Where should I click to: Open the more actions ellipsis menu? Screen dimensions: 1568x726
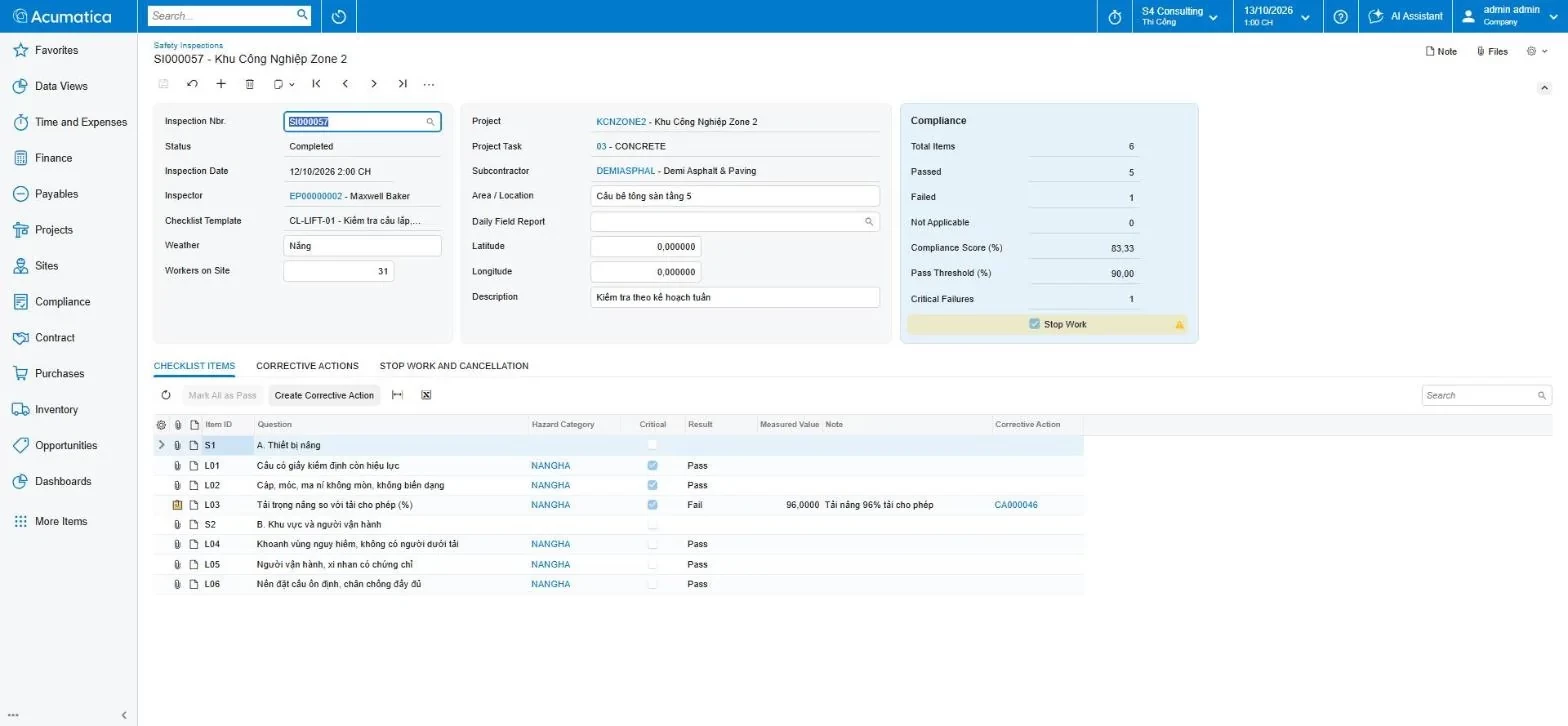point(430,84)
